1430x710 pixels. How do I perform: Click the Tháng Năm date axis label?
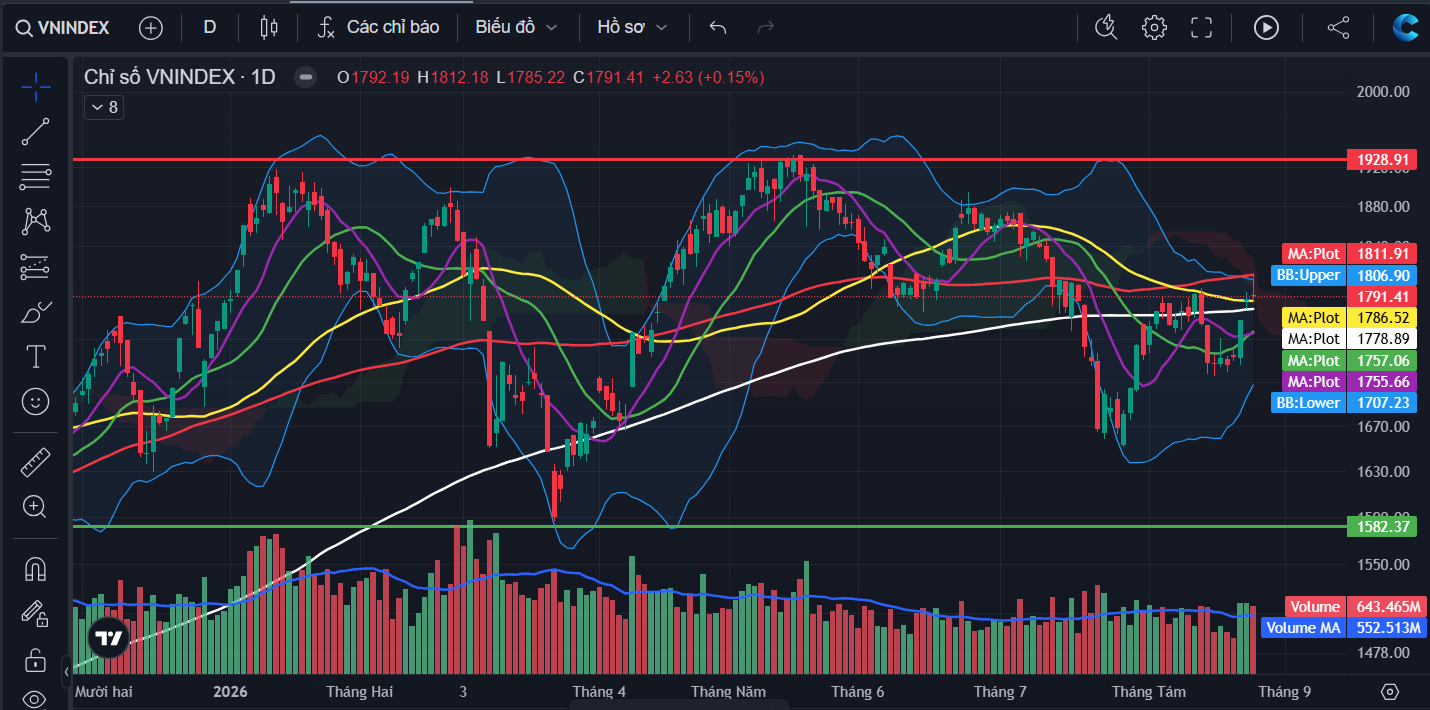coord(728,692)
